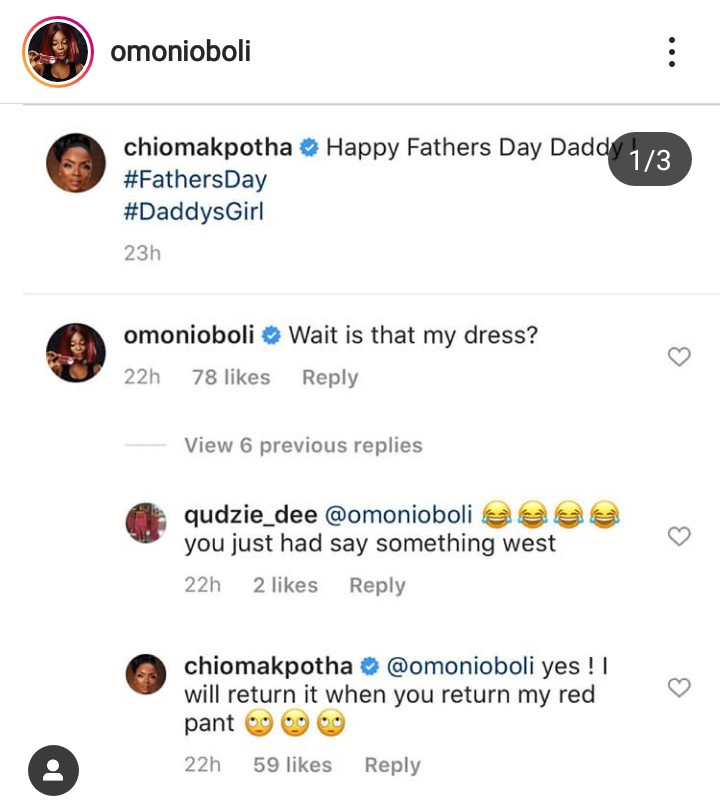View the 78 likes on omonioboli's comment
The height and width of the screenshot is (808, 720).
point(231,378)
